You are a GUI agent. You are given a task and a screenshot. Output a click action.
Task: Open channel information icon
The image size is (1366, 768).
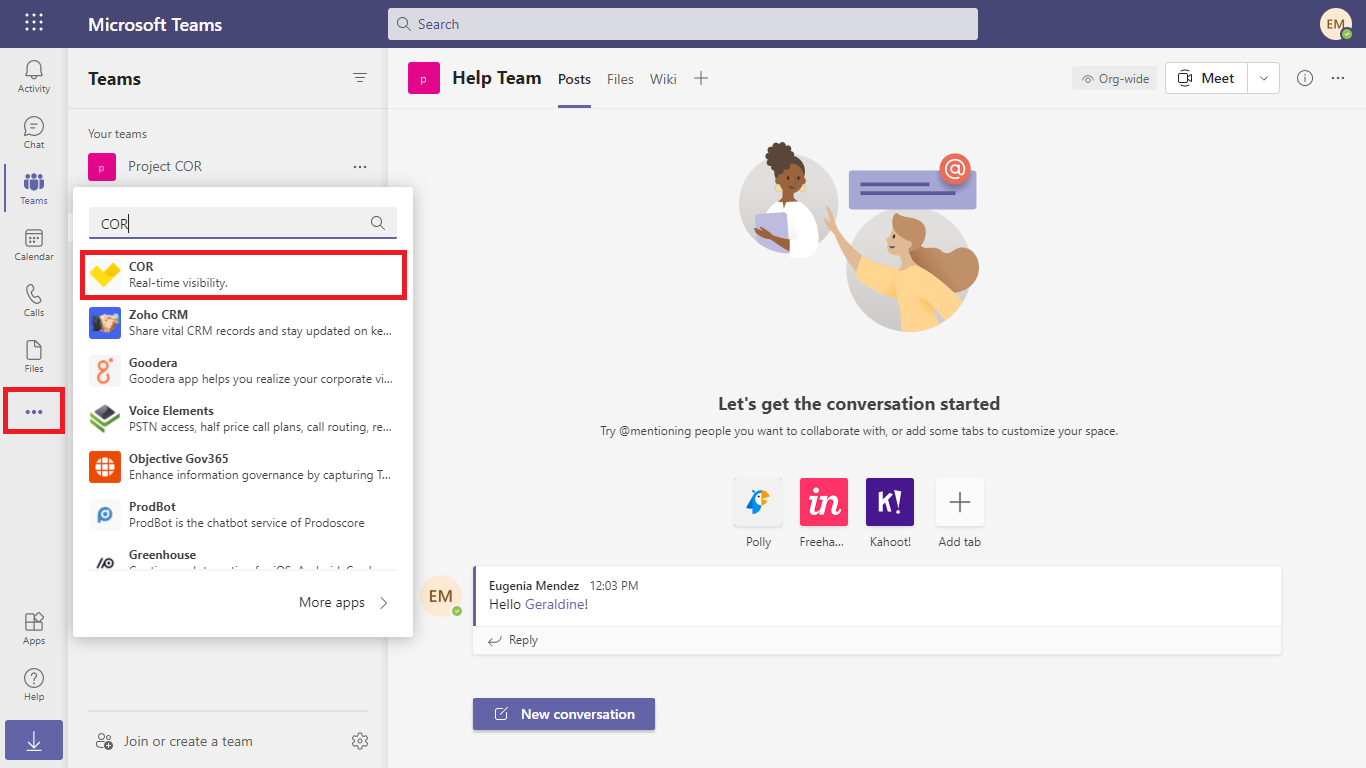(x=1305, y=78)
